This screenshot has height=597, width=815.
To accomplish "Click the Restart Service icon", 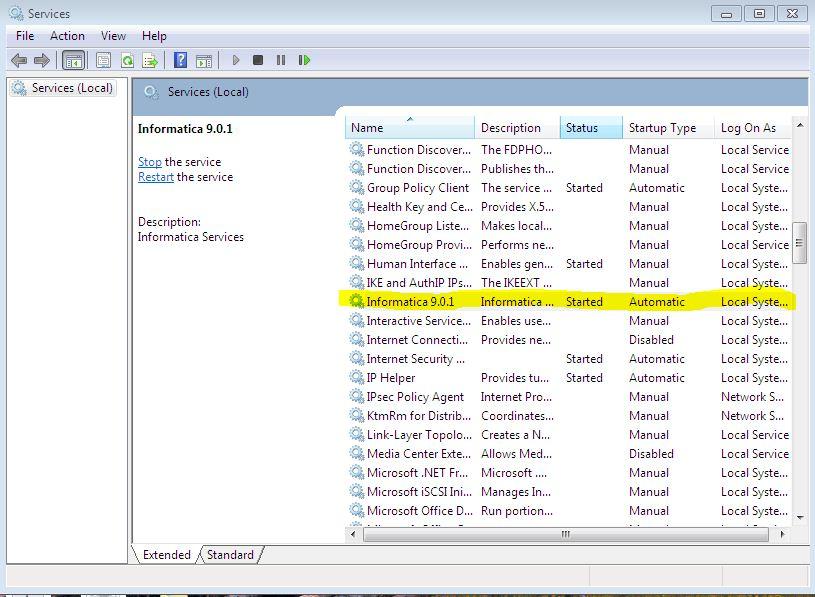I will [x=304, y=60].
